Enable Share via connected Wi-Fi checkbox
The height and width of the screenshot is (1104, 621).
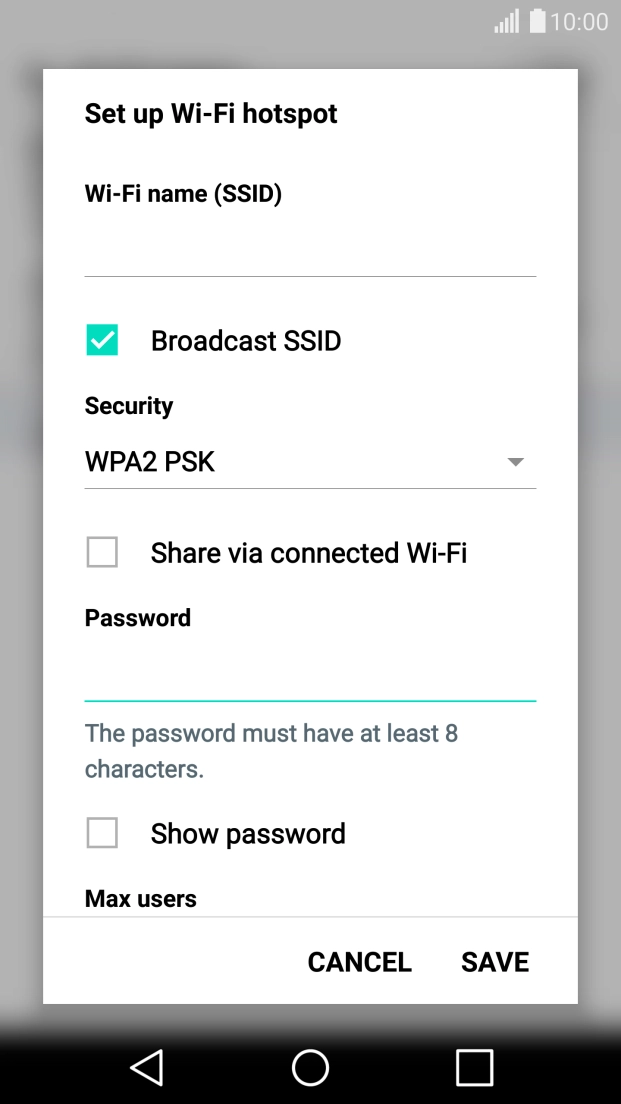pos(102,552)
